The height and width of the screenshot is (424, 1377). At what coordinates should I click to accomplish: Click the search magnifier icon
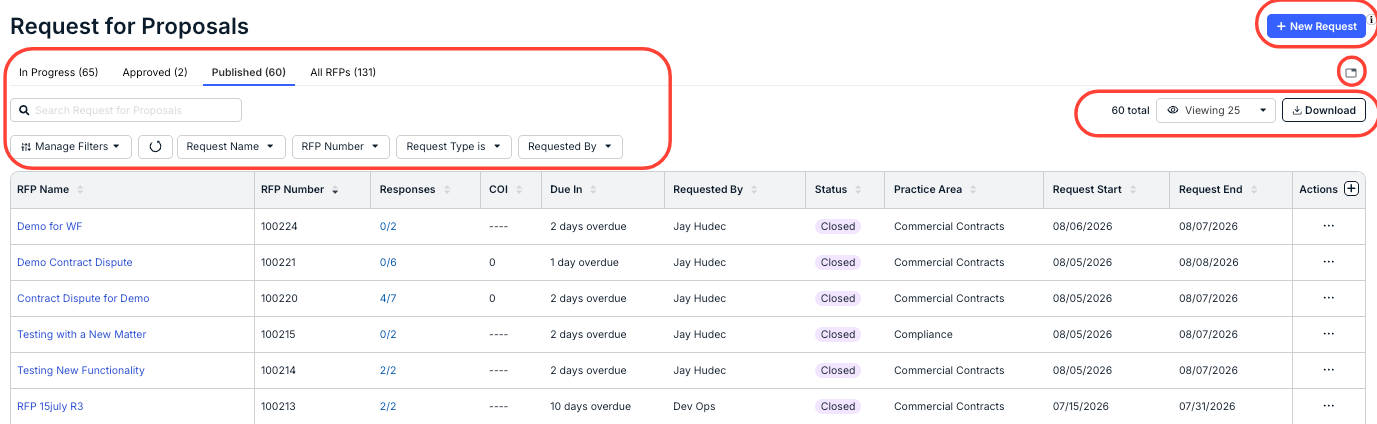click(x=24, y=110)
